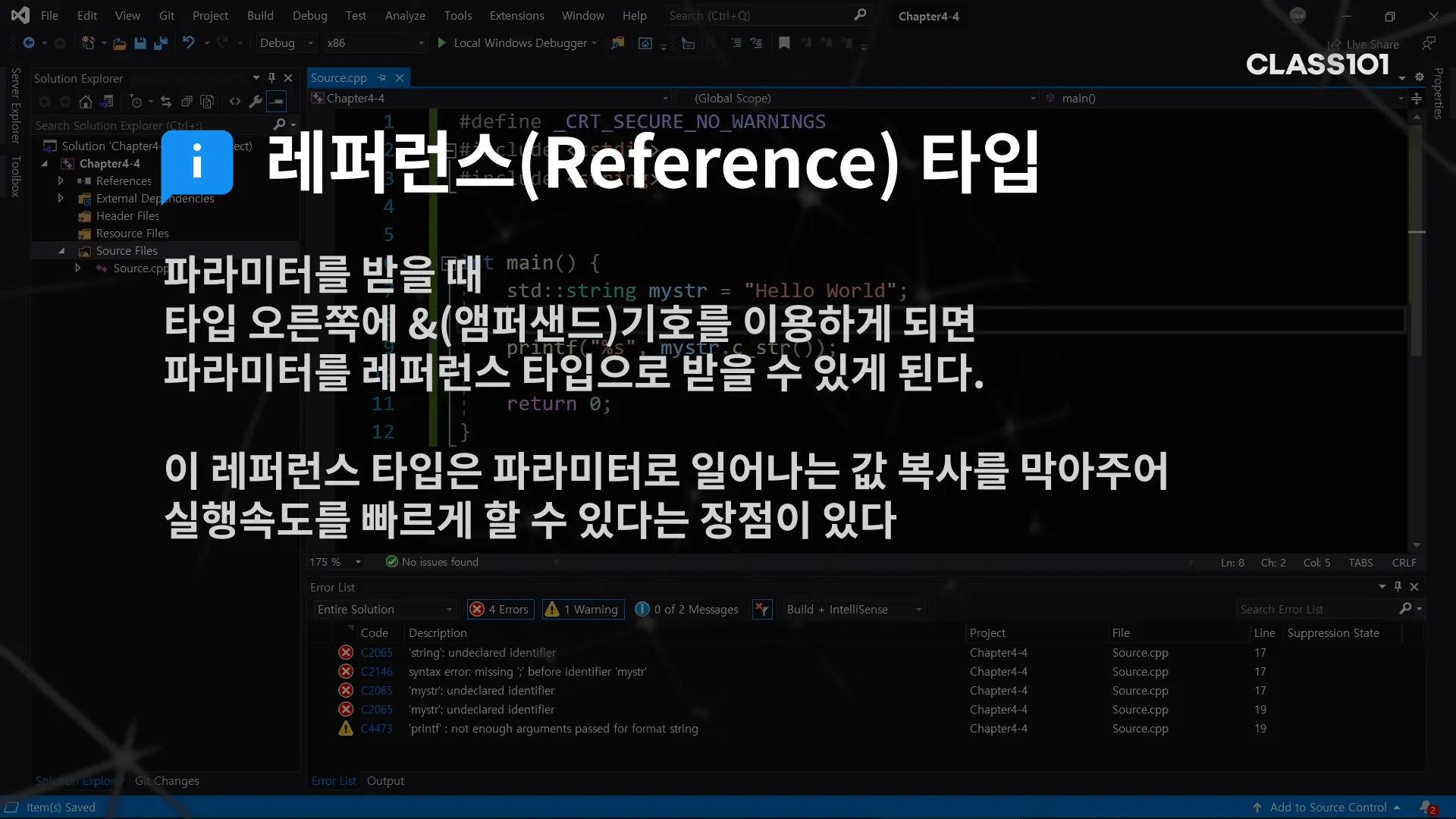Open the Debug configuration dropdown
The height and width of the screenshot is (819, 1456).
point(286,43)
